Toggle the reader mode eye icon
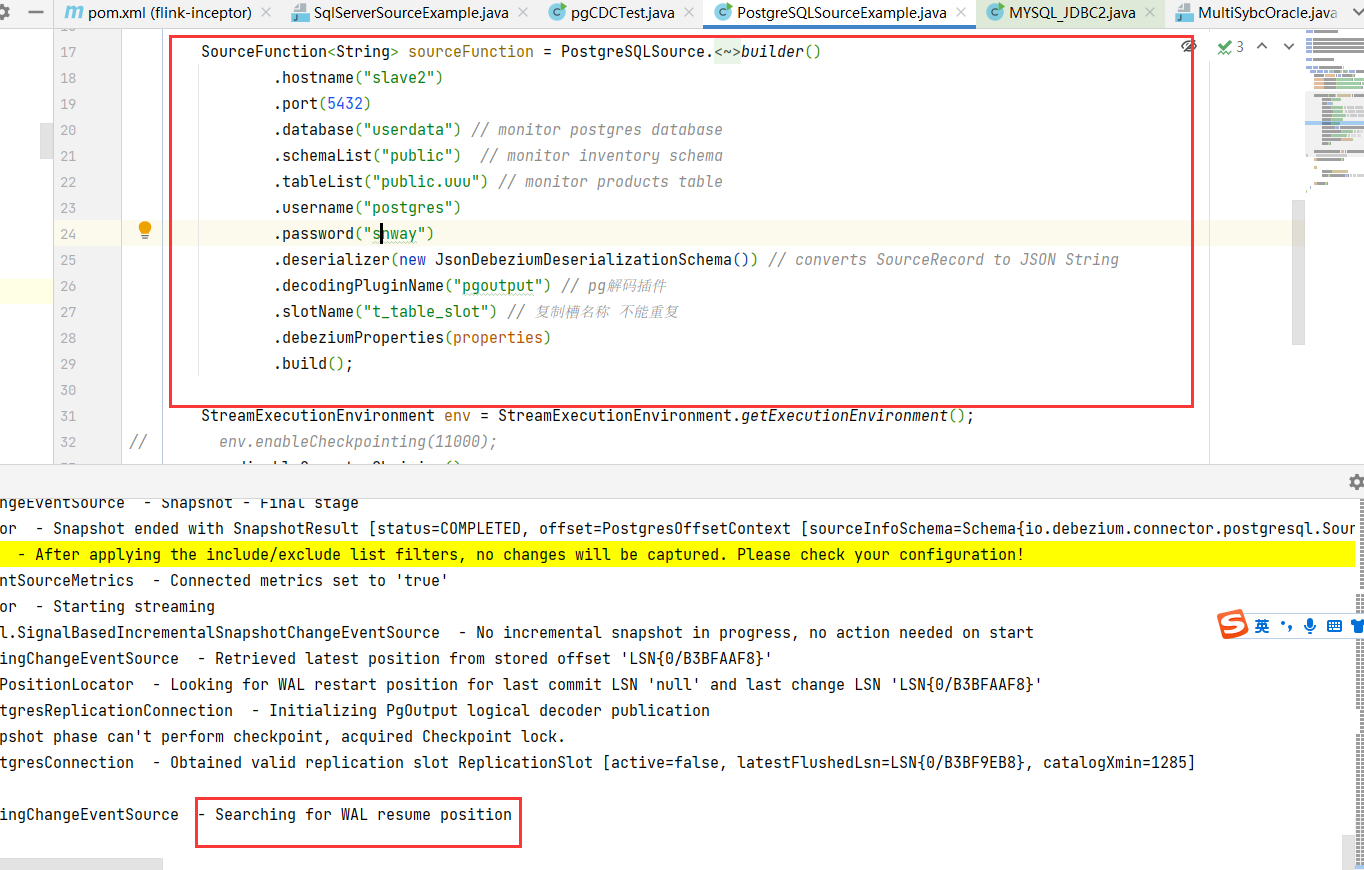The height and width of the screenshot is (870, 1364). coord(1188,46)
